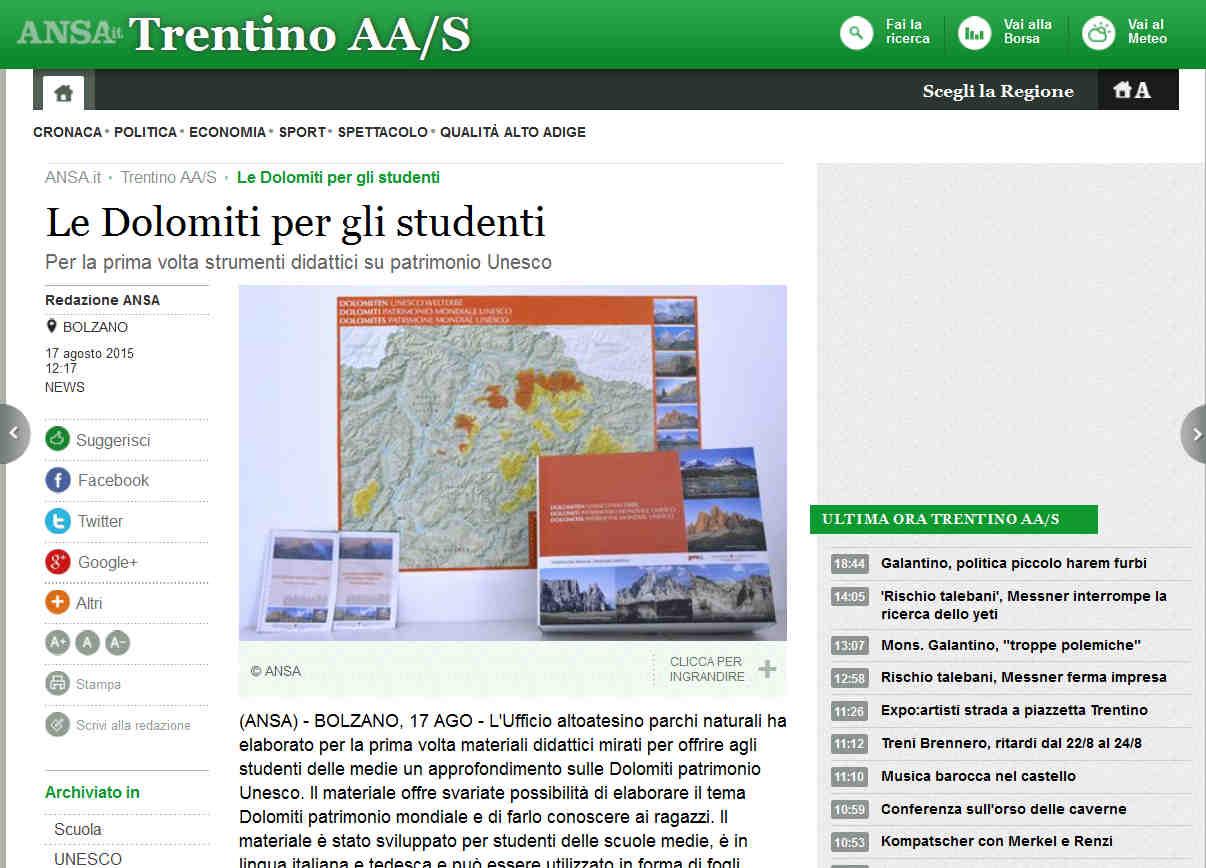This screenshot has height=868, width=1206.
Task: Read 'Expo:artisti strada a piazzetta Trentino' news
Action: (1014, 710)
